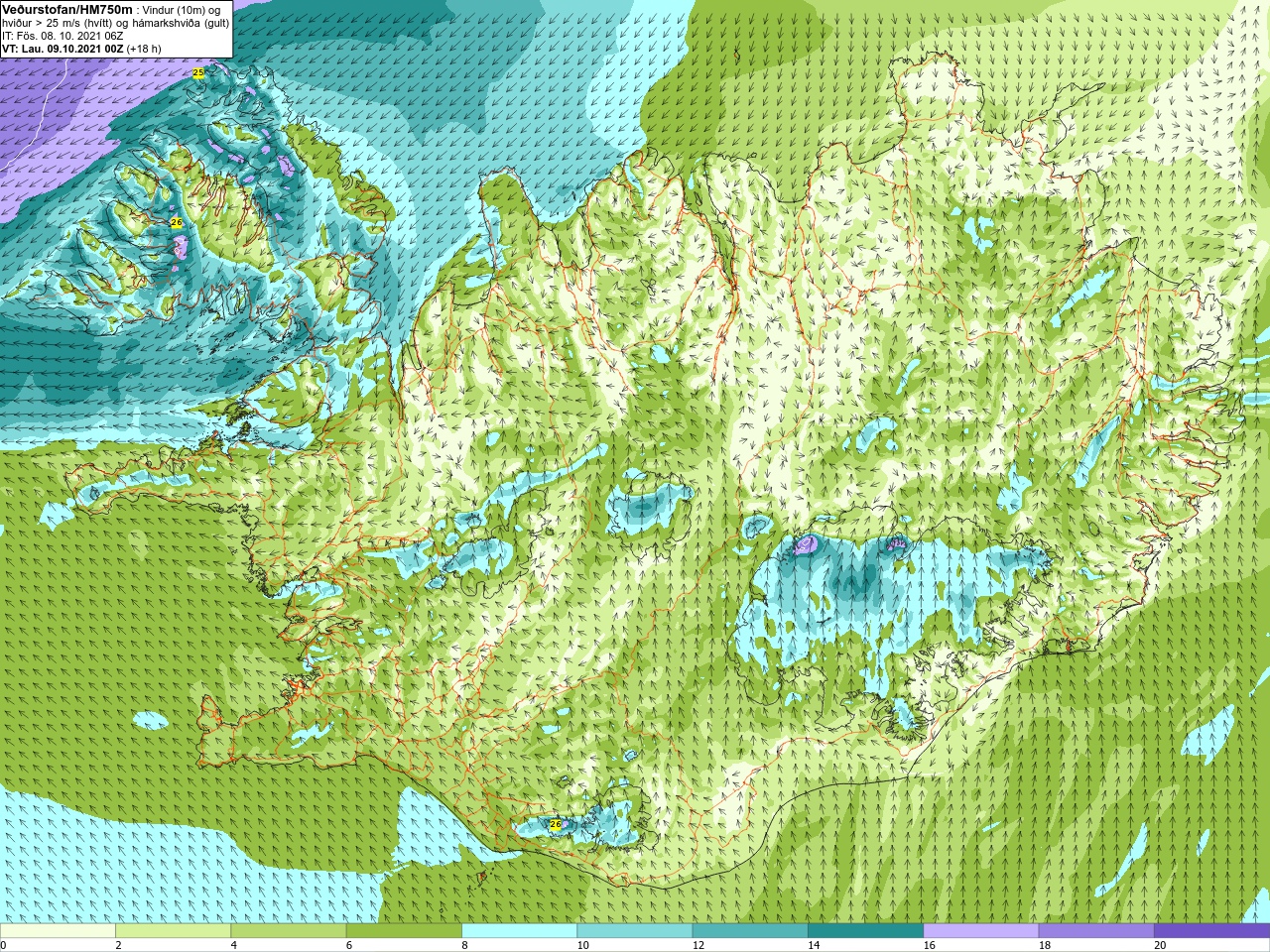This screenshot has width=1270, height=952.
Task: Click the legend scale label 8
Action: click(465, 945)
